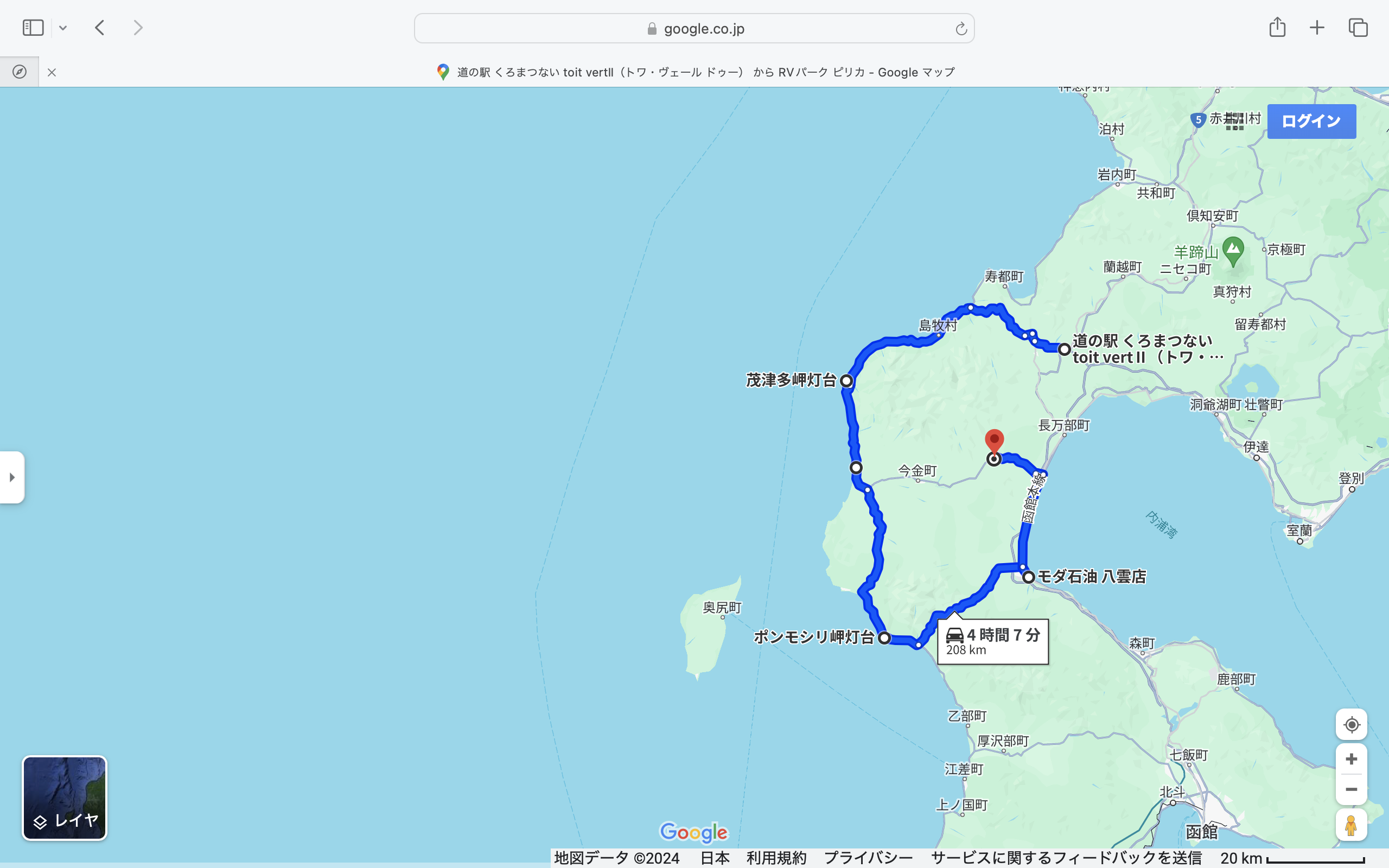This screenshot has height=868, width=1389.
Task: Open a new tab with plus icon
Action: pos(1317,28)
